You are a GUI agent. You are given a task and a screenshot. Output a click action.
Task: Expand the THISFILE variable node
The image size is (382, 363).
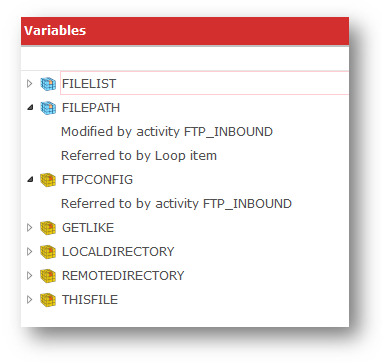click(30, 299)
